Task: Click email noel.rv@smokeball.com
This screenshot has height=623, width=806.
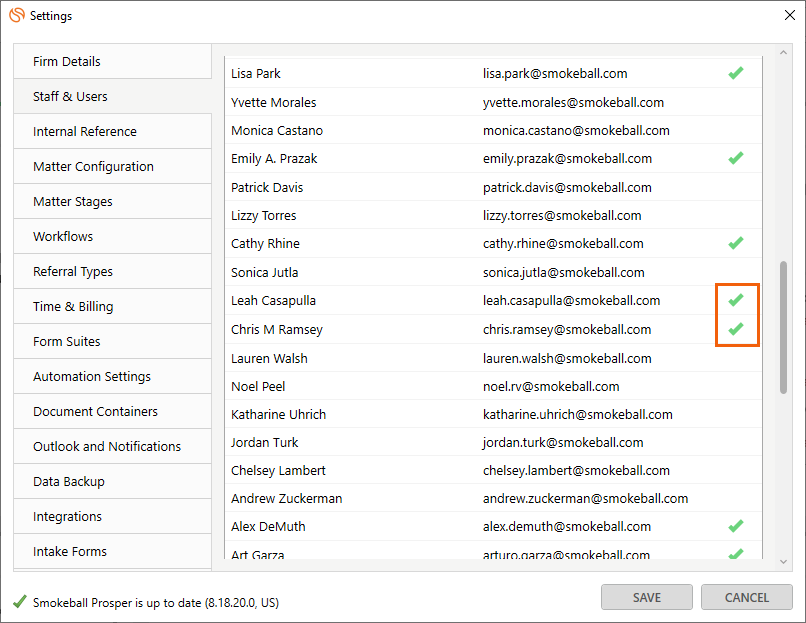Action: [x=551, y=387]
